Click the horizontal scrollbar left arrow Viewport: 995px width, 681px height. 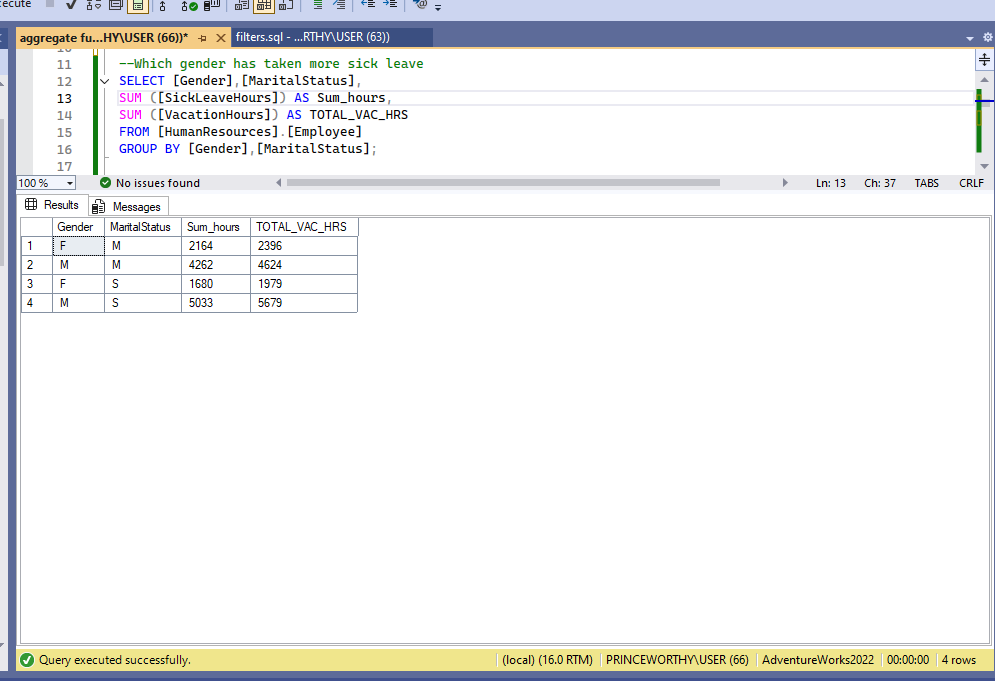coord(279,183)
